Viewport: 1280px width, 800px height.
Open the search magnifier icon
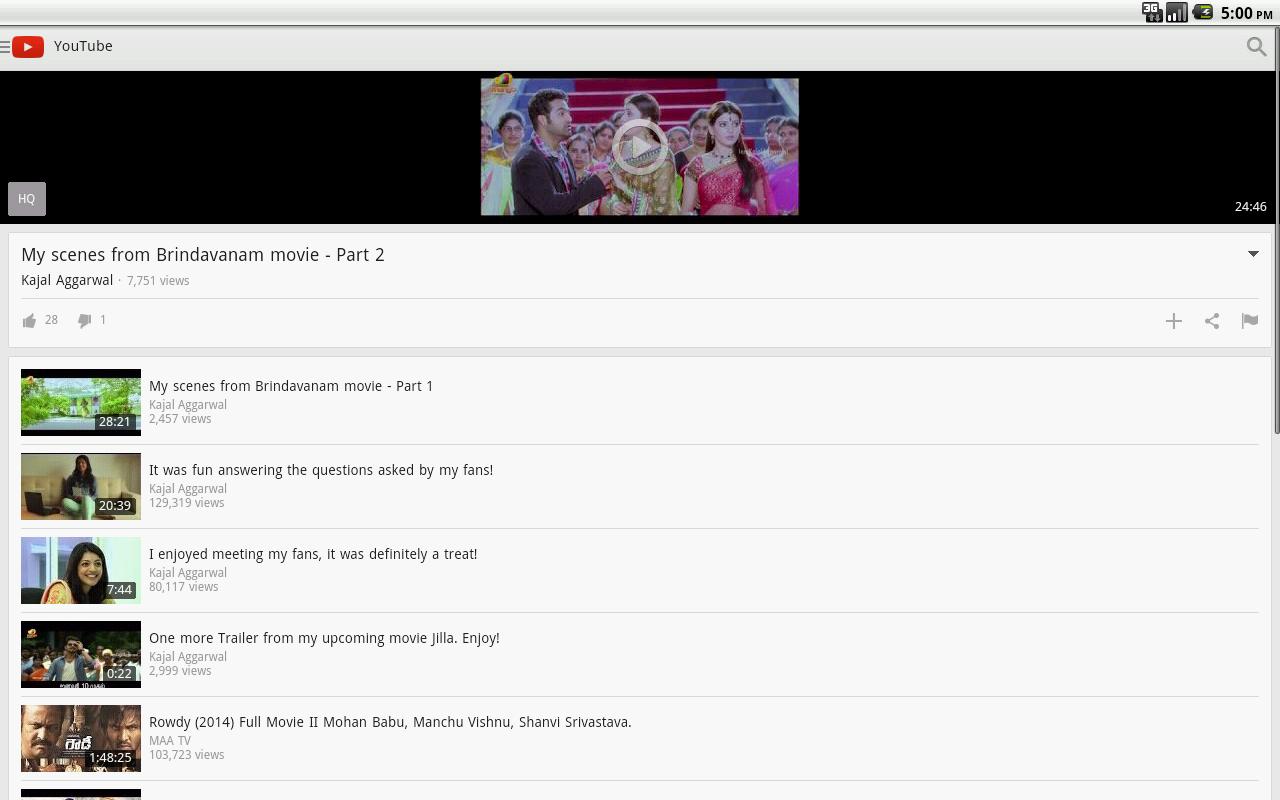1256,47
